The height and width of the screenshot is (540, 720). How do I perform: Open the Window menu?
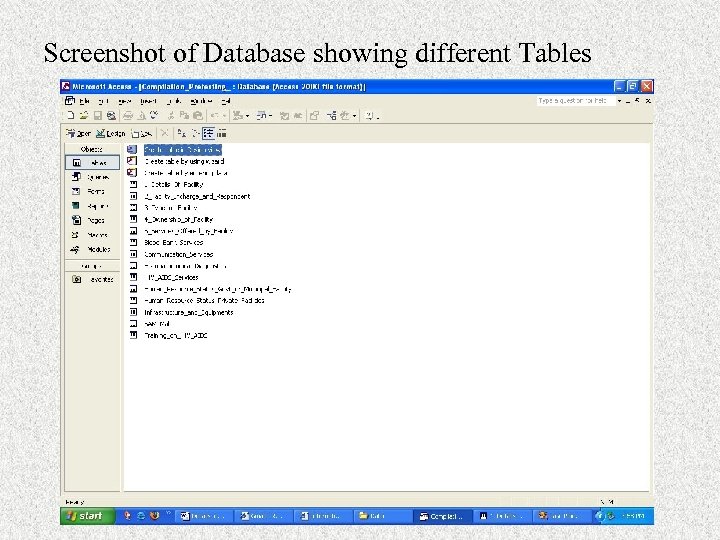[201, 101]
